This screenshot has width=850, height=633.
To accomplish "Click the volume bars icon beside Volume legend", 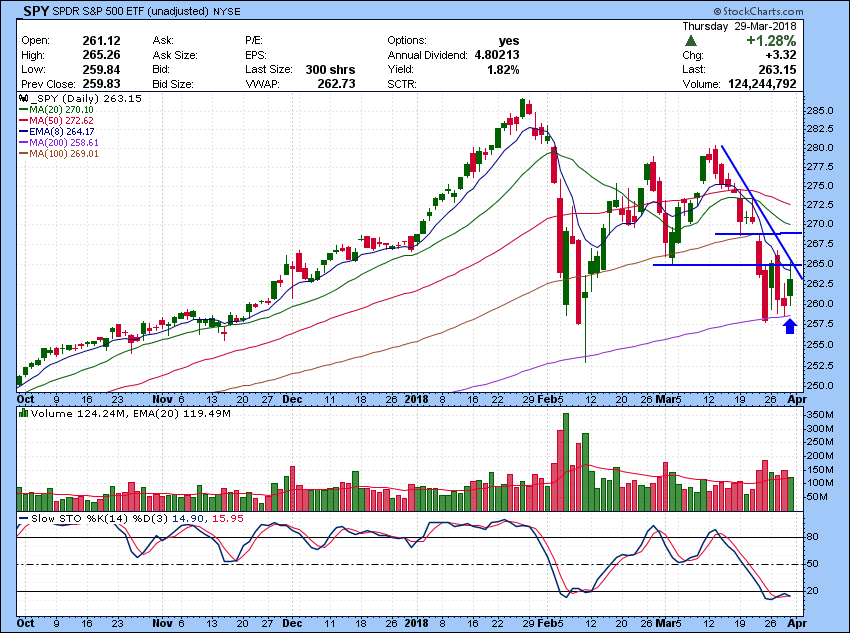I will pyautogui.click(x=23, y=414).
